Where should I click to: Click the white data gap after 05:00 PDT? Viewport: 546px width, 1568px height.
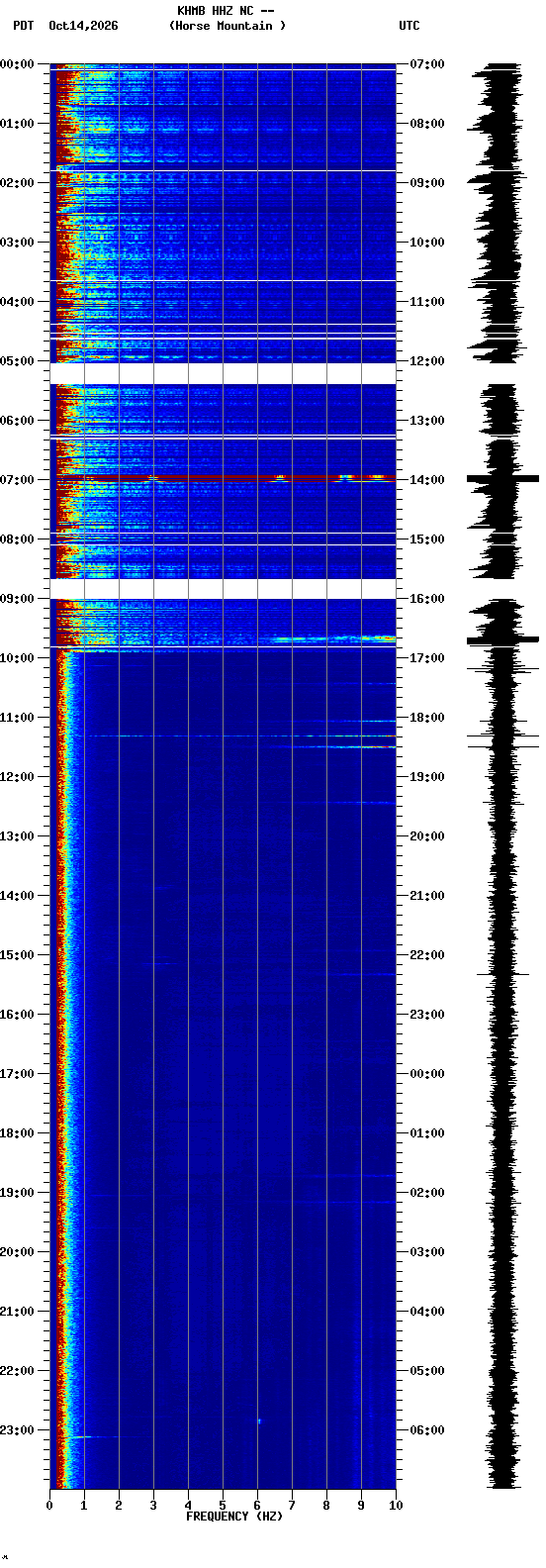pos(223,373)
